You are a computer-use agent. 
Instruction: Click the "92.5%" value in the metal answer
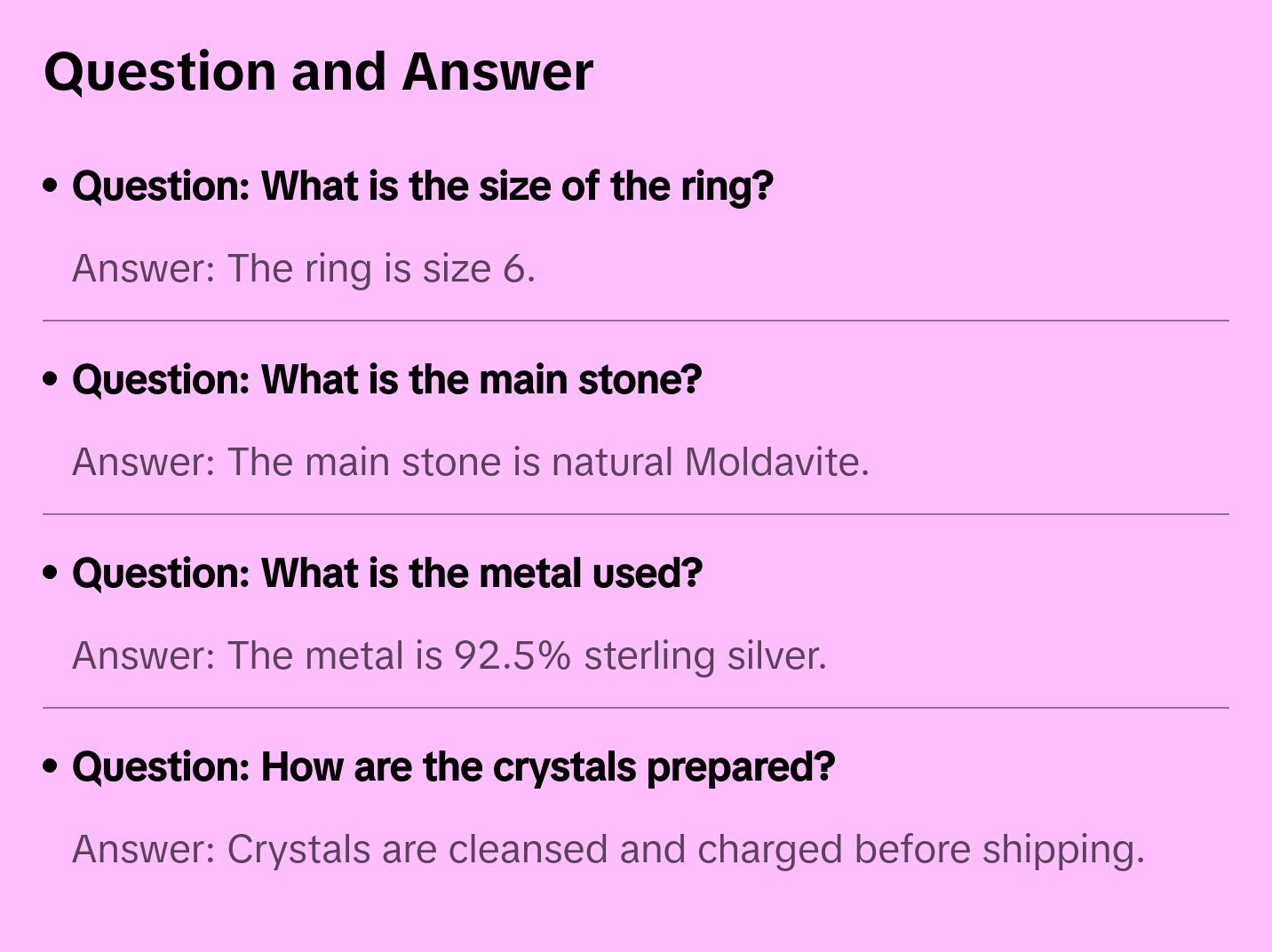point(512,655)
